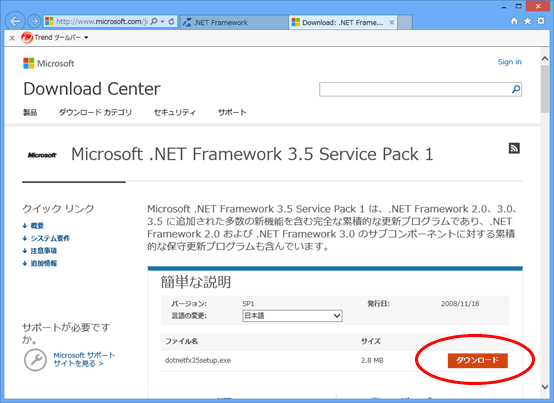Click the page scrollbar down arrow
Image resolution: width=554 pixels, height=403 pixels.
(545, 387)
